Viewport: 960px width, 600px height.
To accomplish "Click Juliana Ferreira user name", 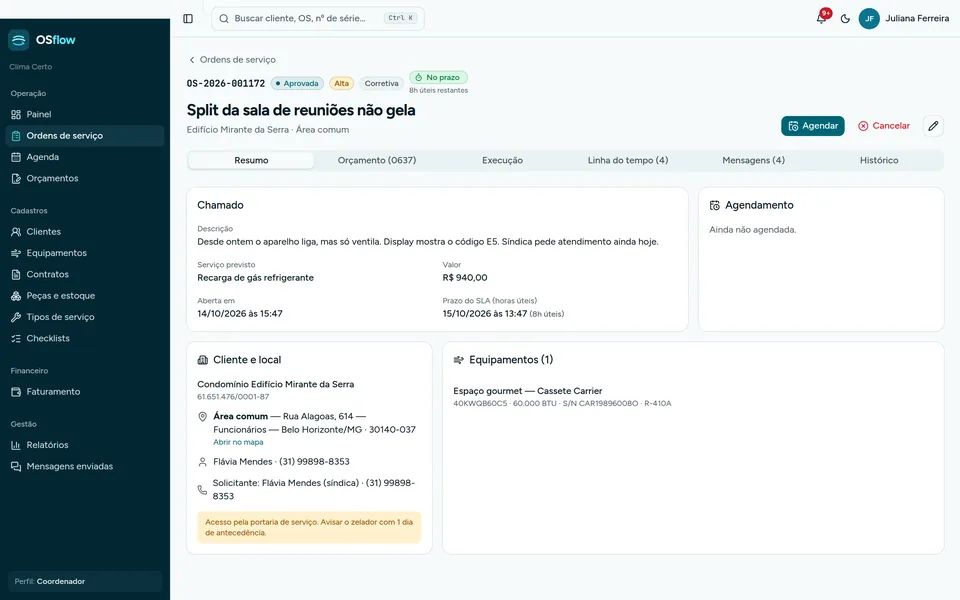I will pyautogui.click(x=917, y=18).
